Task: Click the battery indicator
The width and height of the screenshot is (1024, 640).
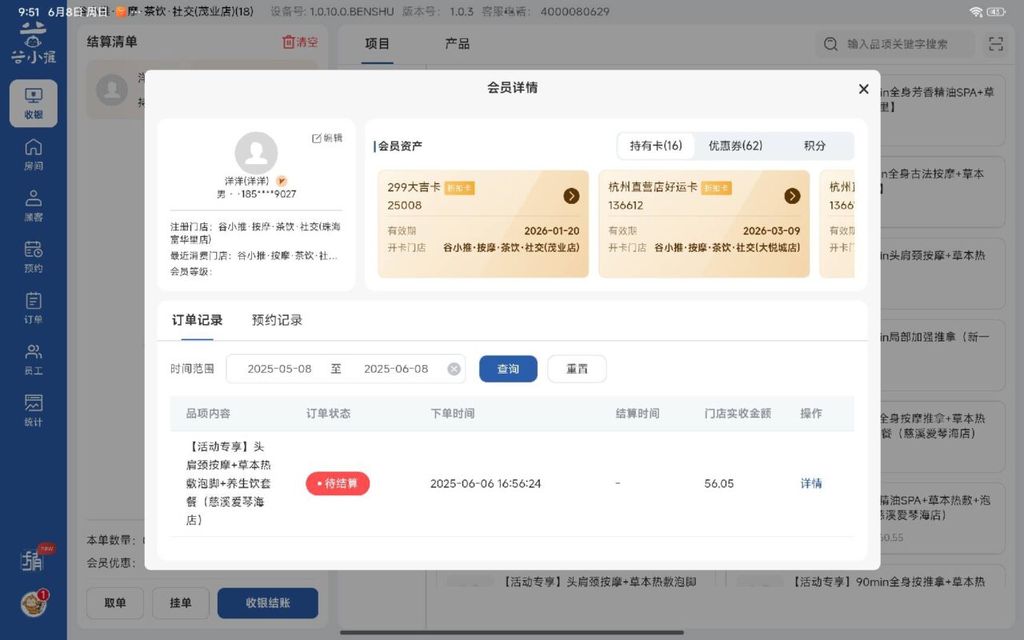Action: tap(996, 12)
